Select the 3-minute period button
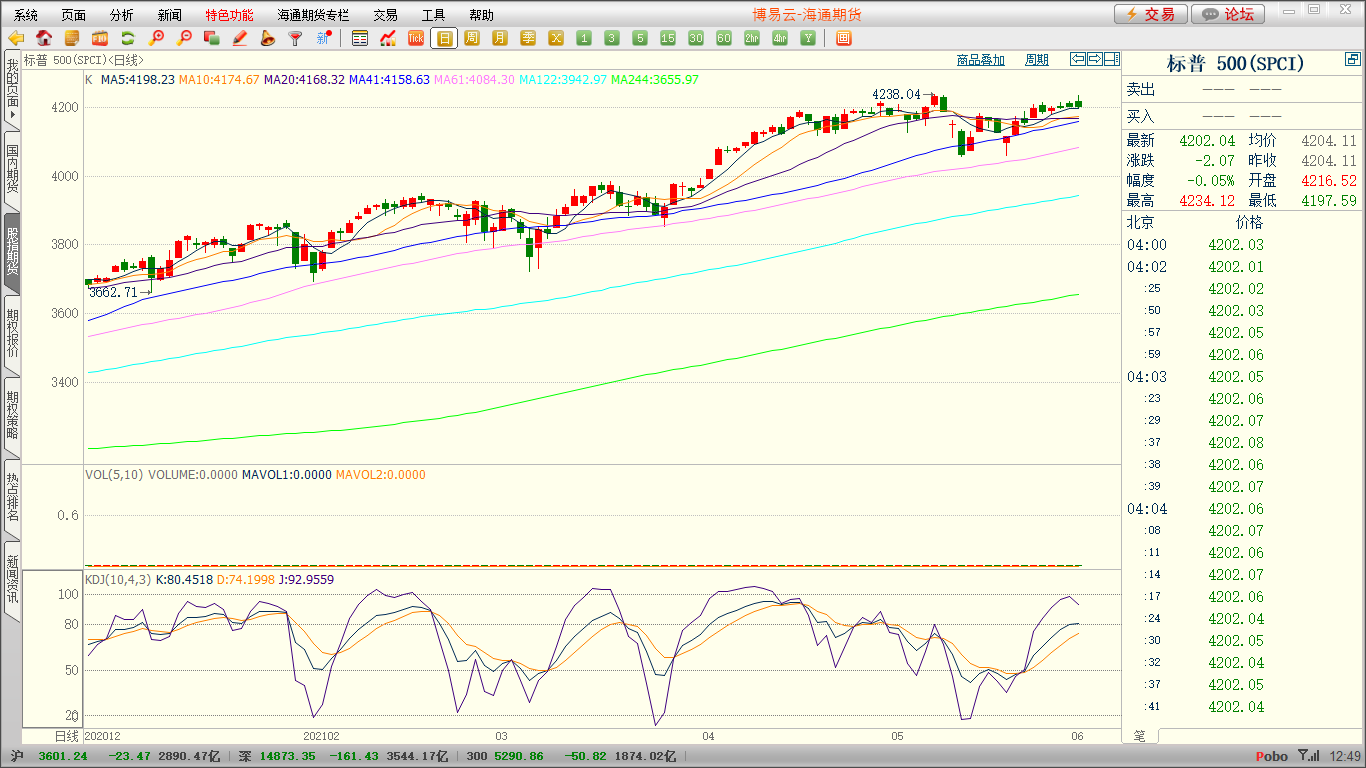 (x=612, y=38)
